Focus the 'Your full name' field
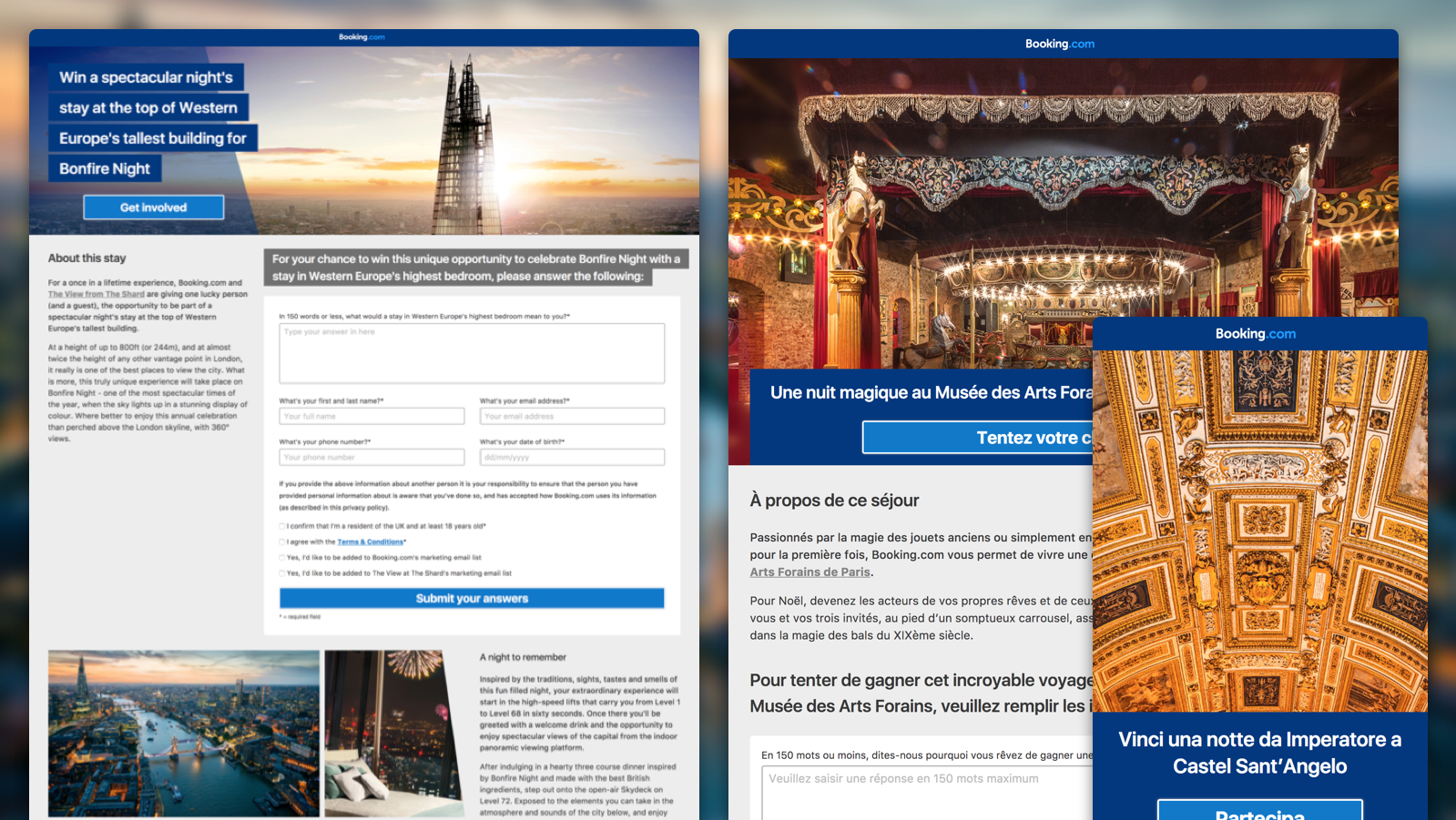The height and width of the screenshot is (820, 1456). [372, 416]
